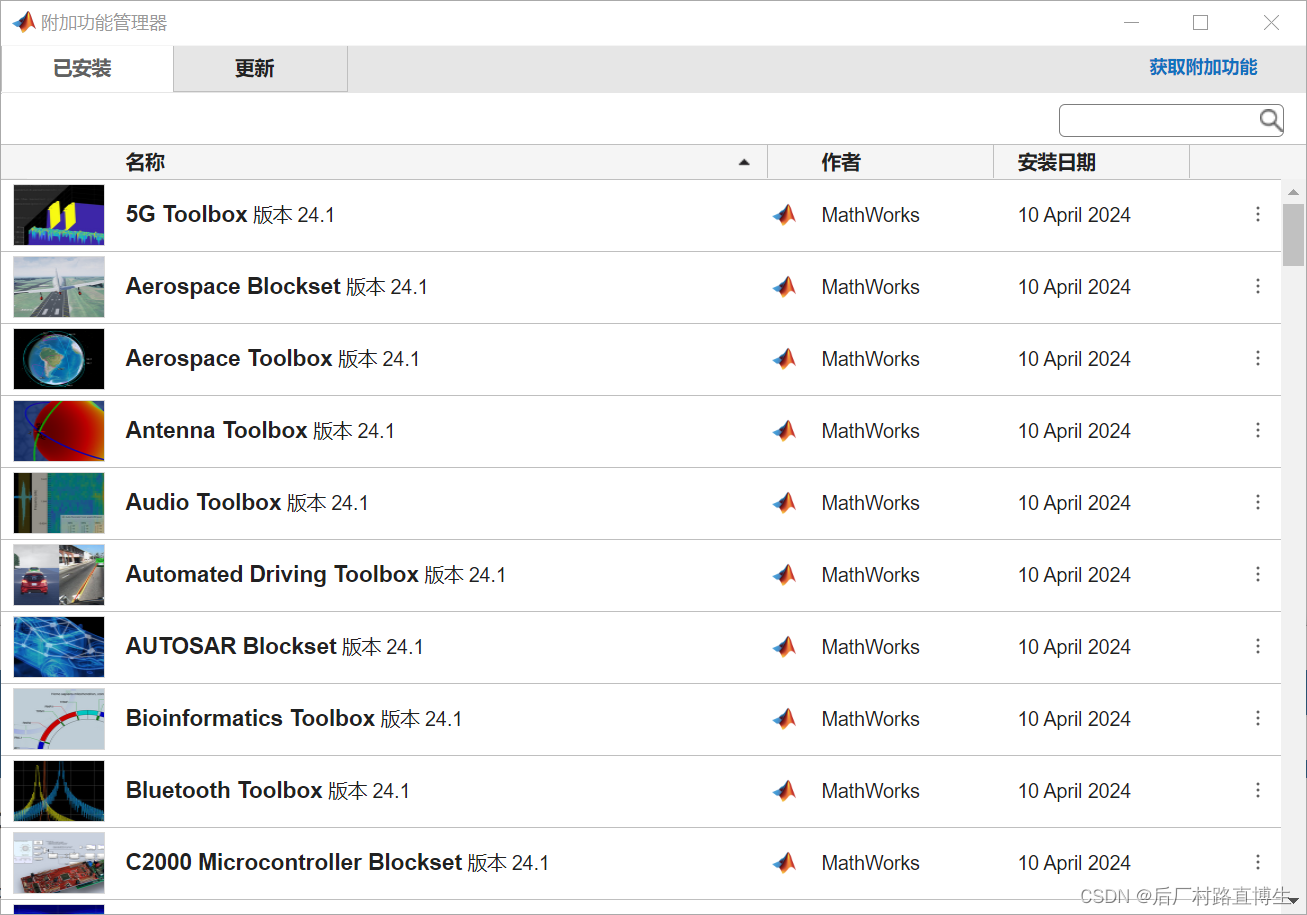The image size is (1307, 915).
Task: Open options menu for Aerospace Blockset
Action: (1258, 286)
